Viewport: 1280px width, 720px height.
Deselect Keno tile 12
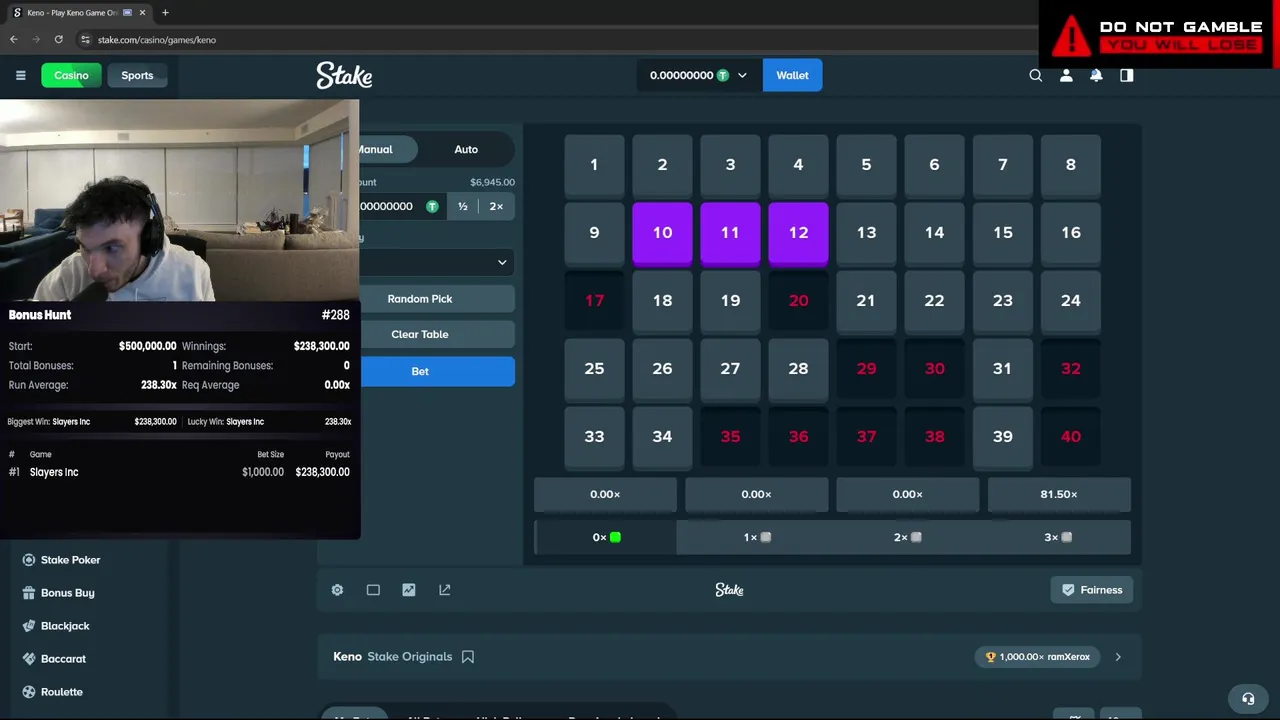(798, 233)
